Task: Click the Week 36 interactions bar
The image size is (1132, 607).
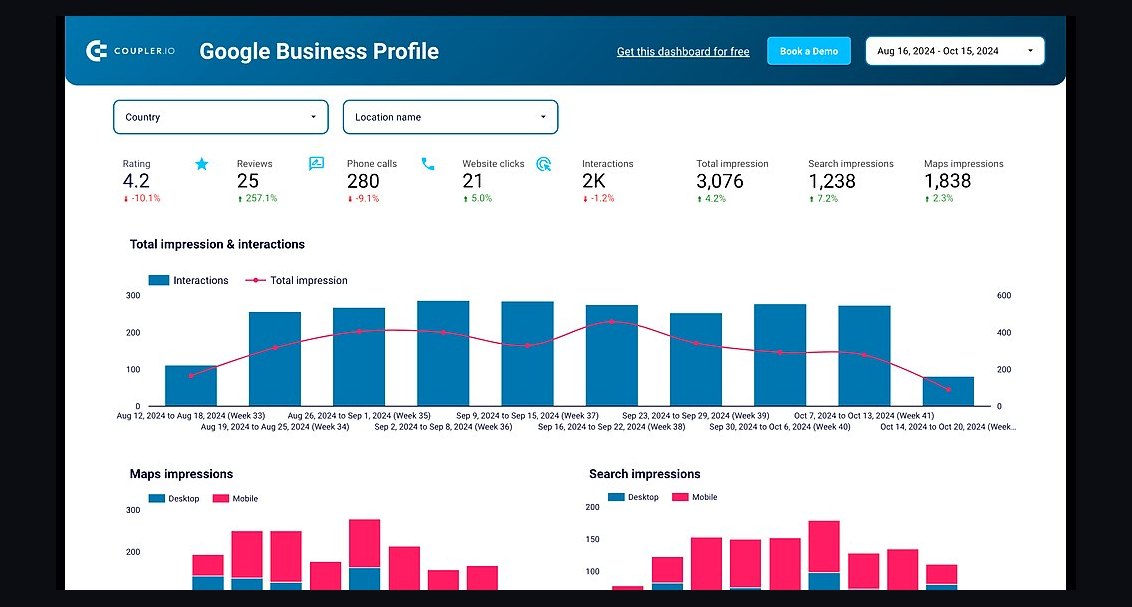Action: 443,354
